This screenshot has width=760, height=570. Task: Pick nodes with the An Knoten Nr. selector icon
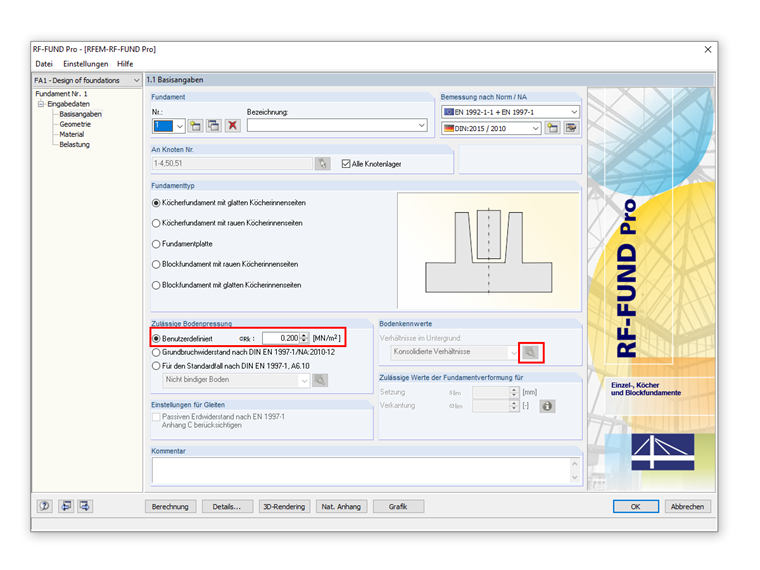pyautogui.click(x=322, y=164)
